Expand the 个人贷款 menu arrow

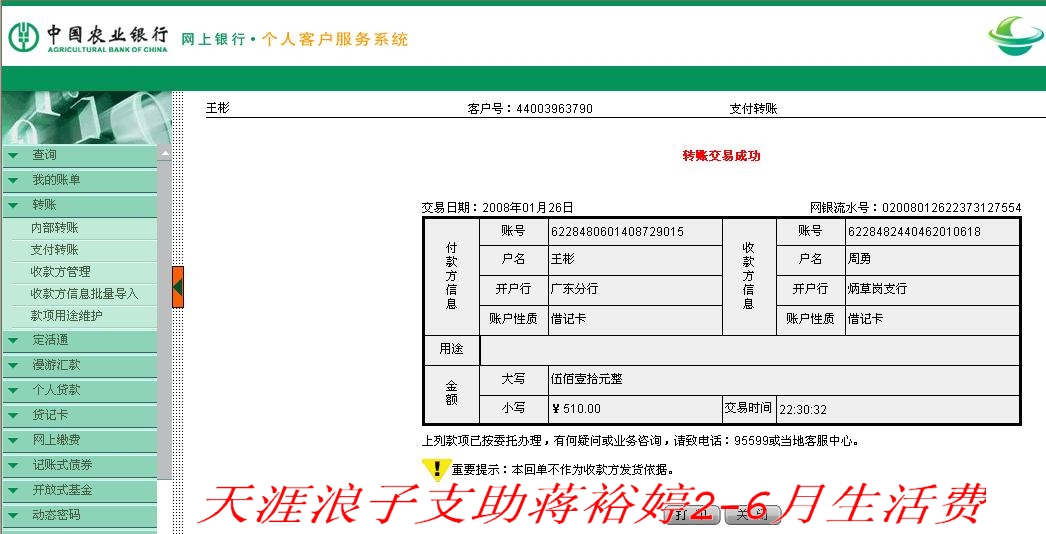tap(13, 390)
